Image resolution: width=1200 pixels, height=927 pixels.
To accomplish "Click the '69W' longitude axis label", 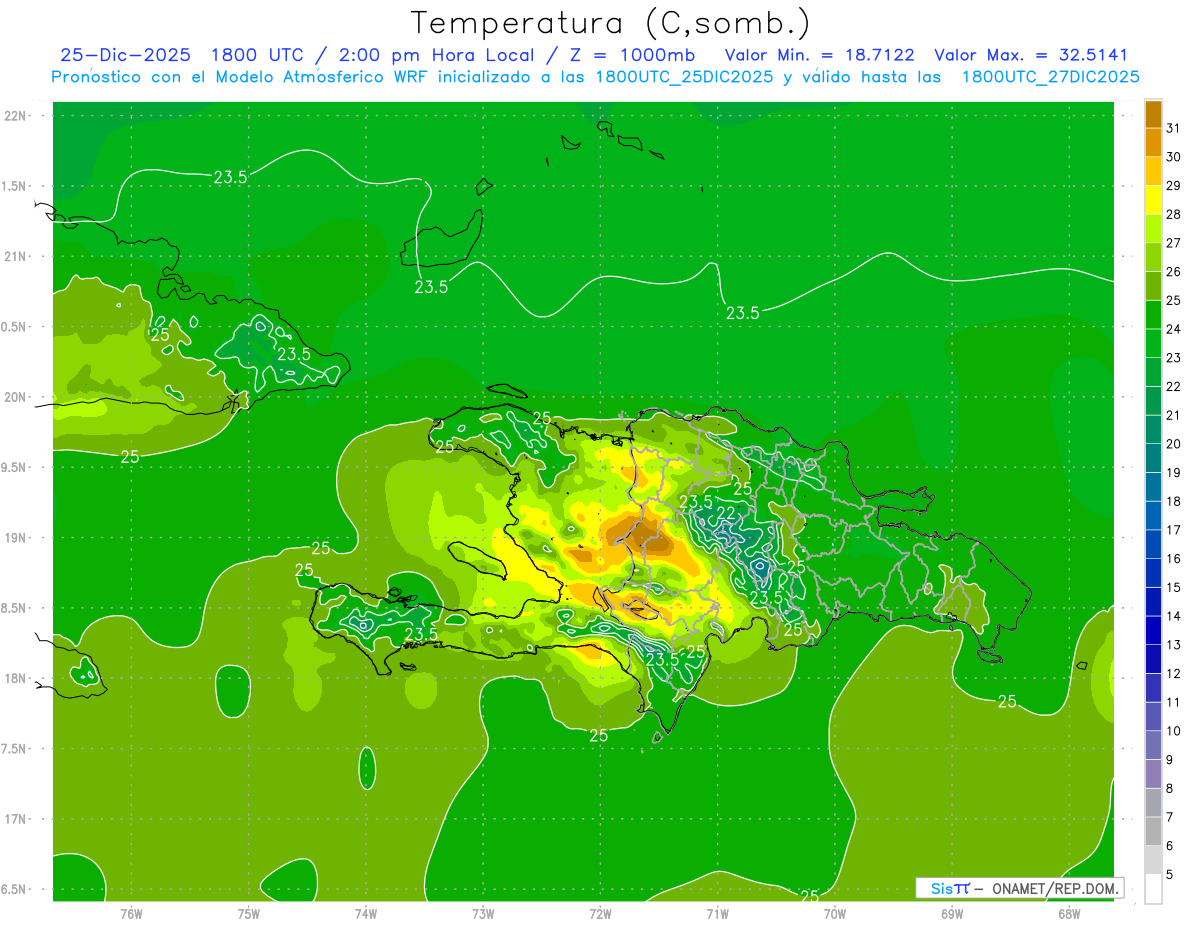I will click(x=952, y=913).
